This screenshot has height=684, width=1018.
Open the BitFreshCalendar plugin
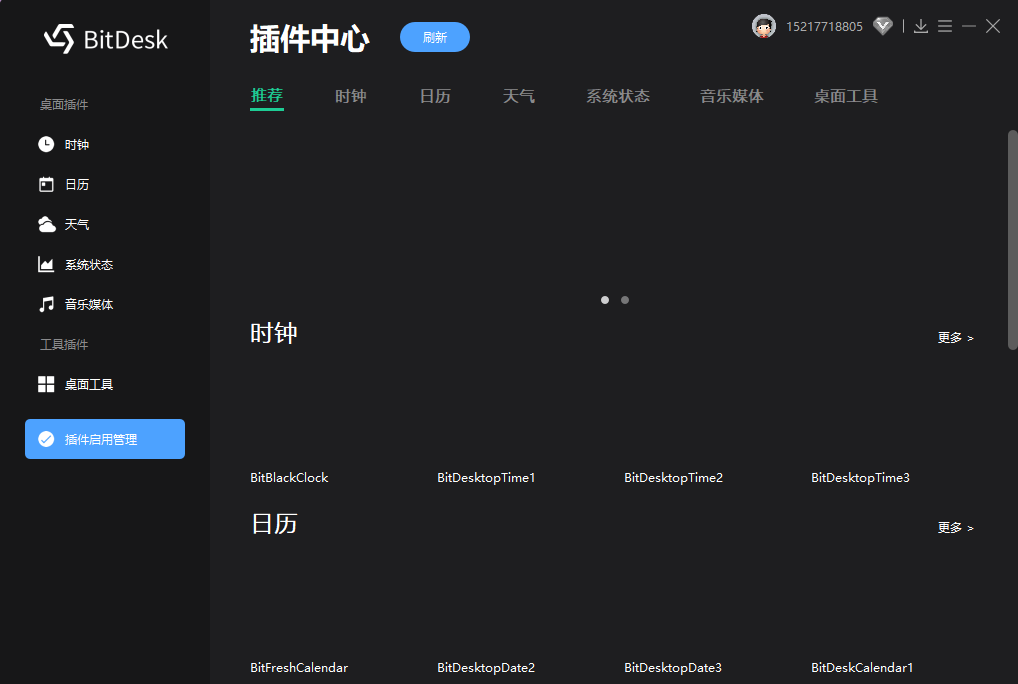click(299, 667)
